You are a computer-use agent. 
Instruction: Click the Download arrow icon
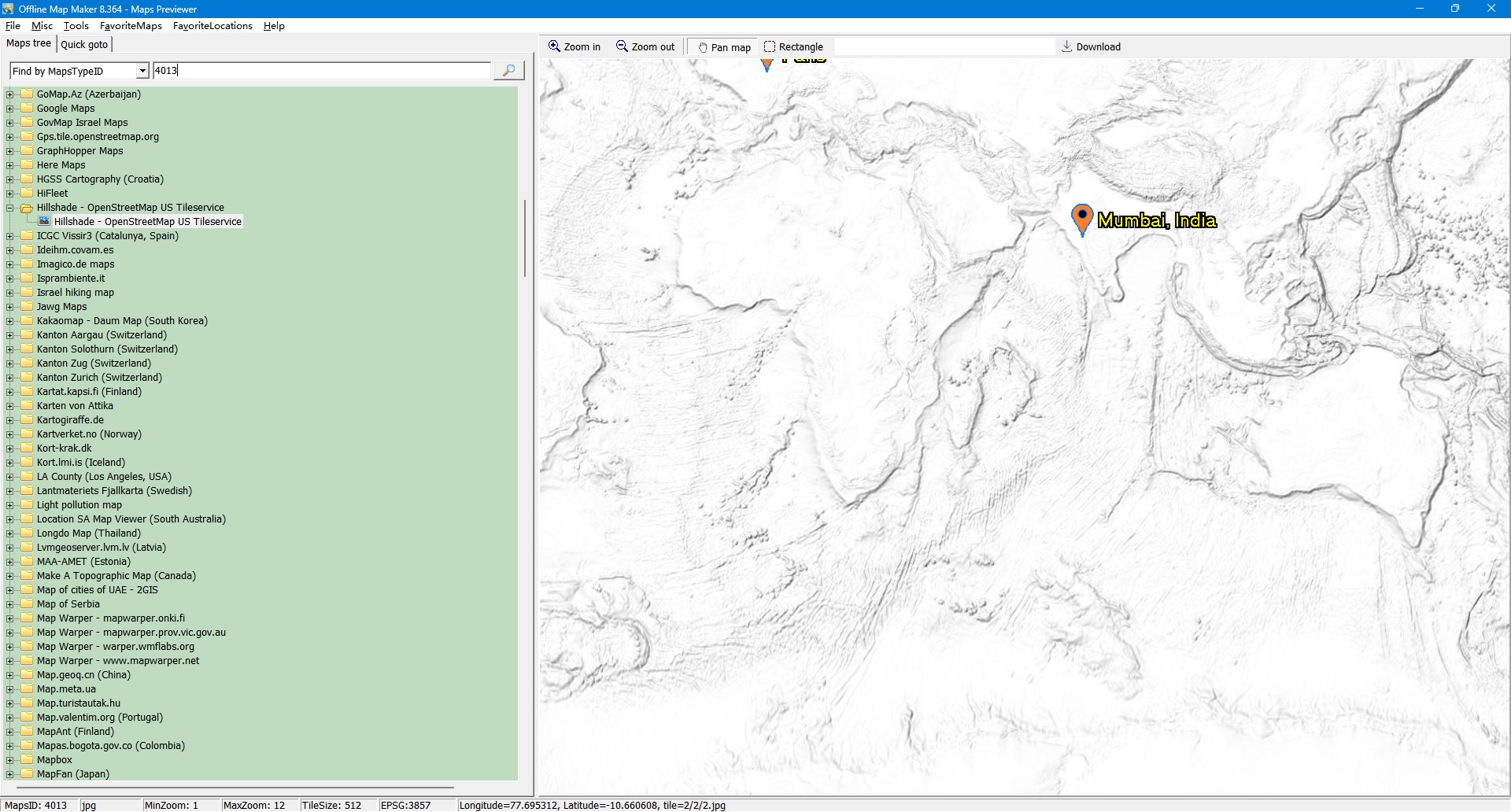[1067, 46]
